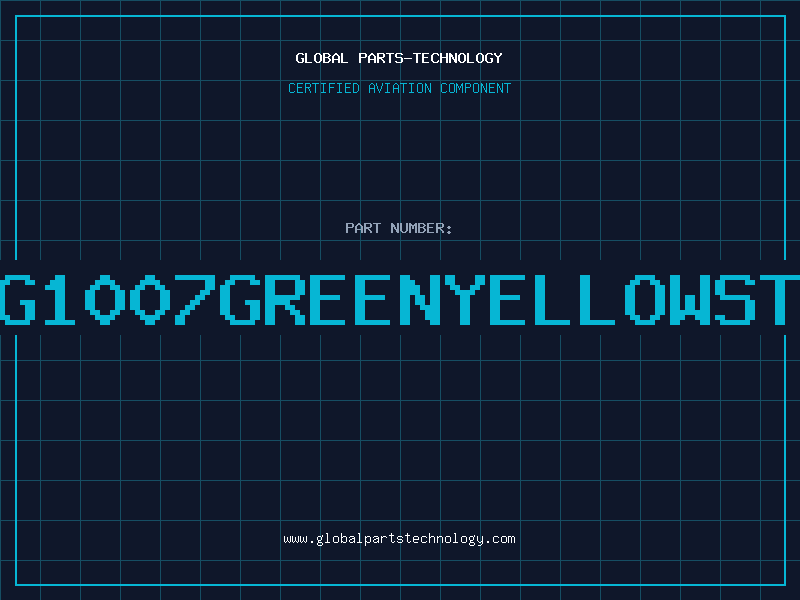Click the G1007GREENYELLOWST part number text
800x600 pixels.
tap(400, 299)
